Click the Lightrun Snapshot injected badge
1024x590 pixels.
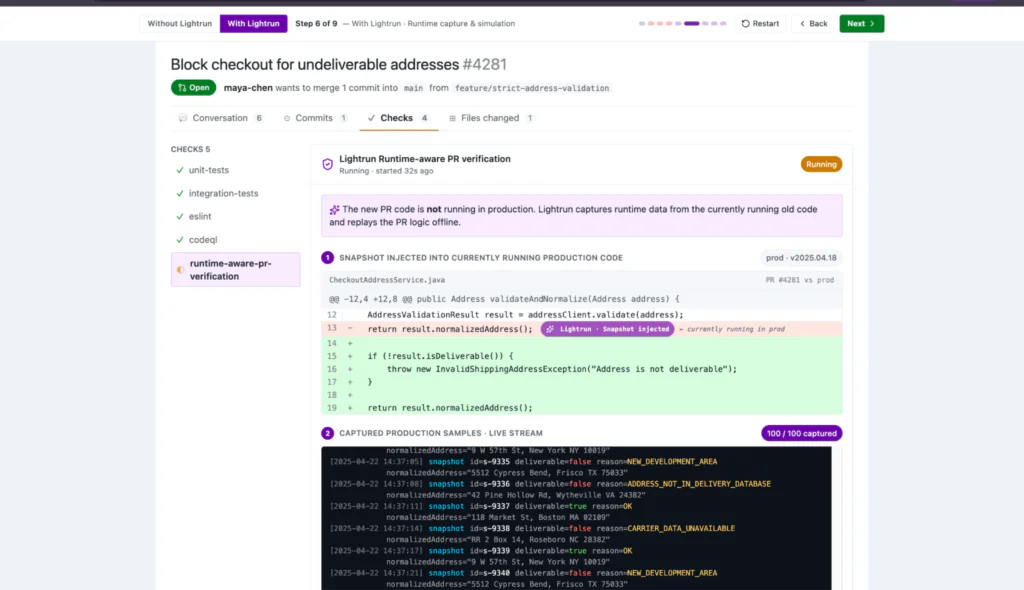pyautogui.click(x=607, y=329)
